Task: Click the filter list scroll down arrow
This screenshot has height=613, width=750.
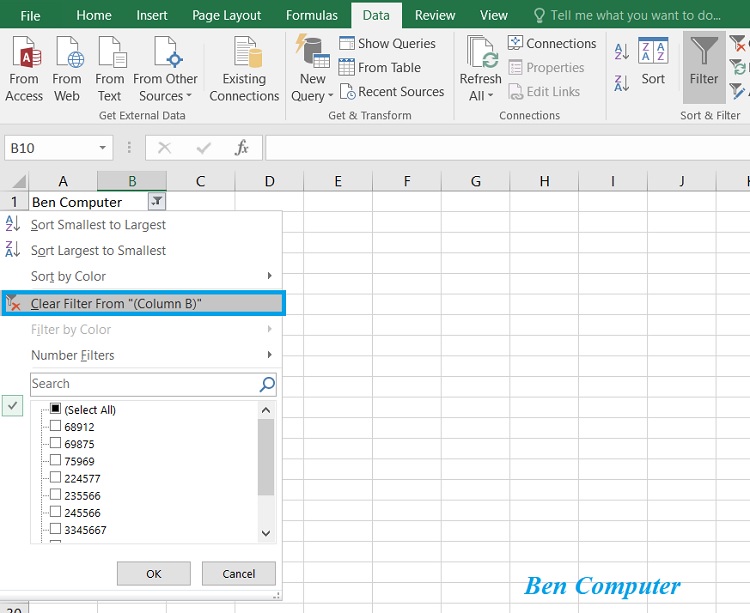Action: tap(266, 533)
